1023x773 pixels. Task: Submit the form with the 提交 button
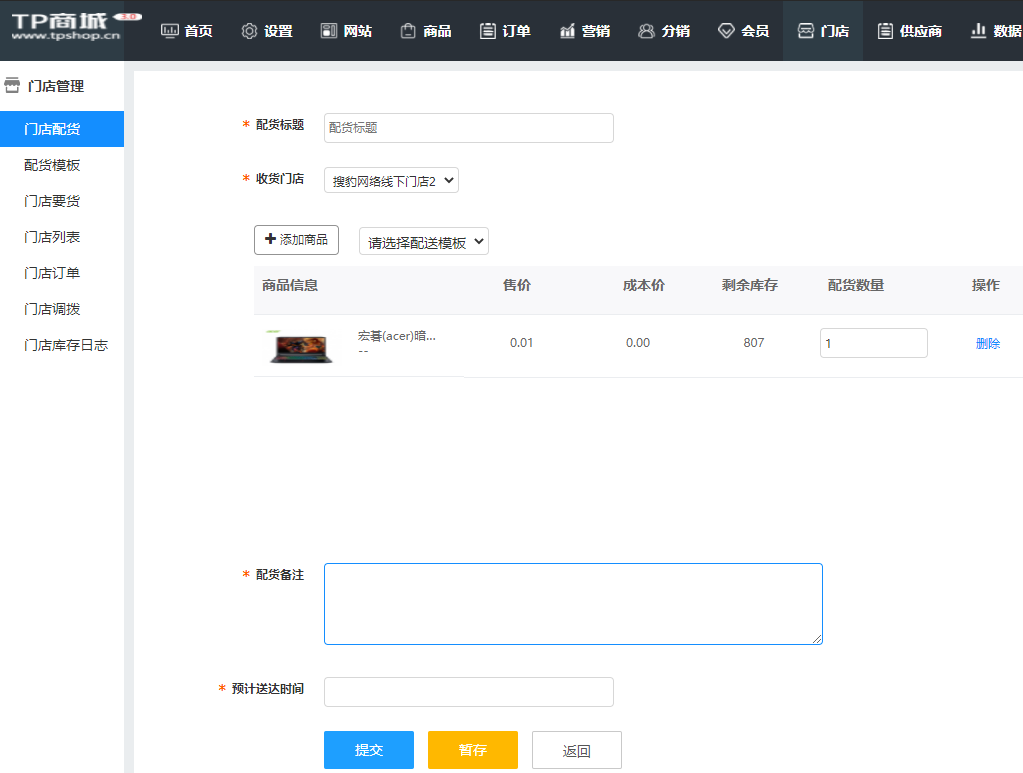click(x=368, y=750)
